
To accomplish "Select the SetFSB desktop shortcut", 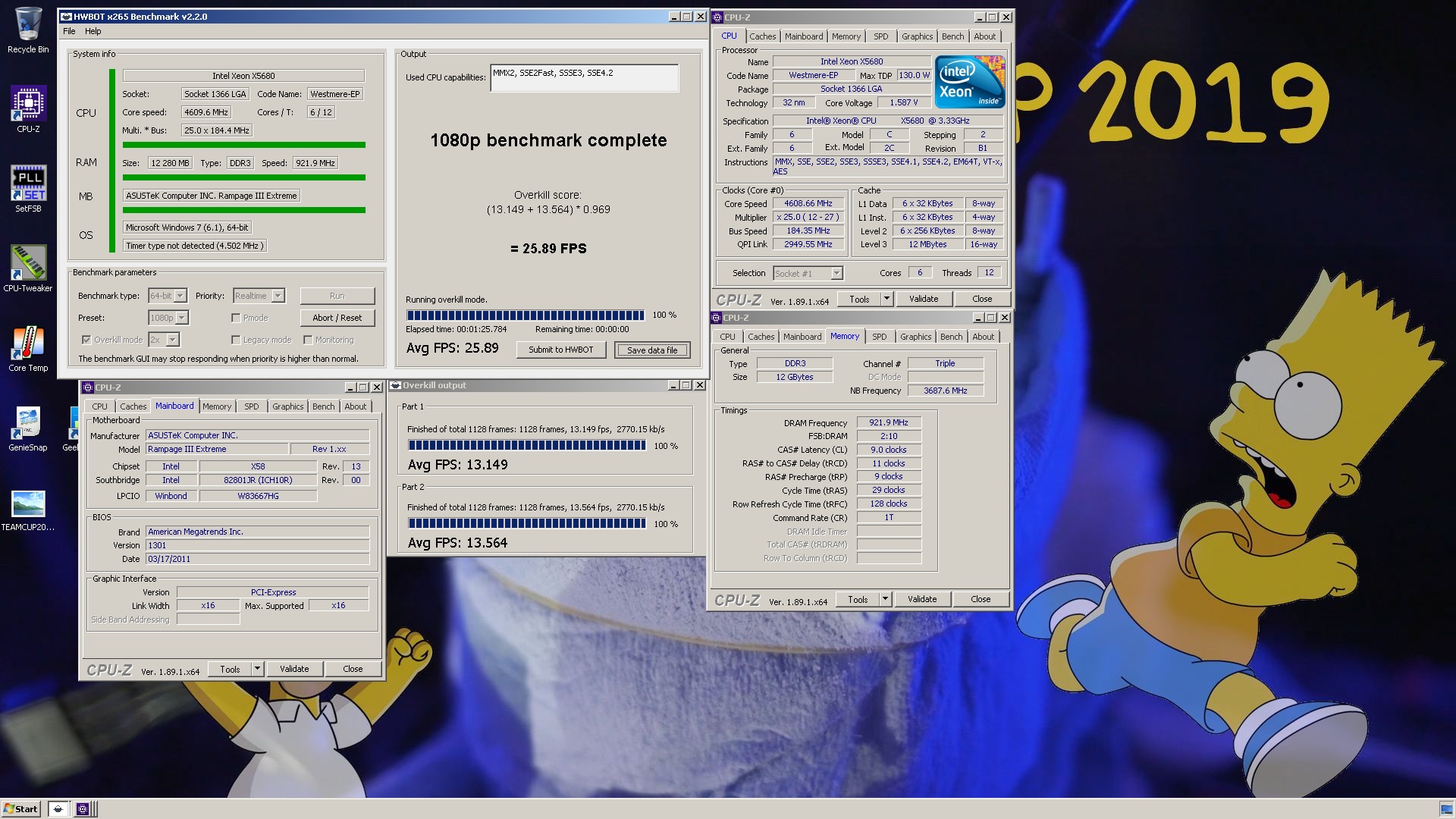I will 28,189.
